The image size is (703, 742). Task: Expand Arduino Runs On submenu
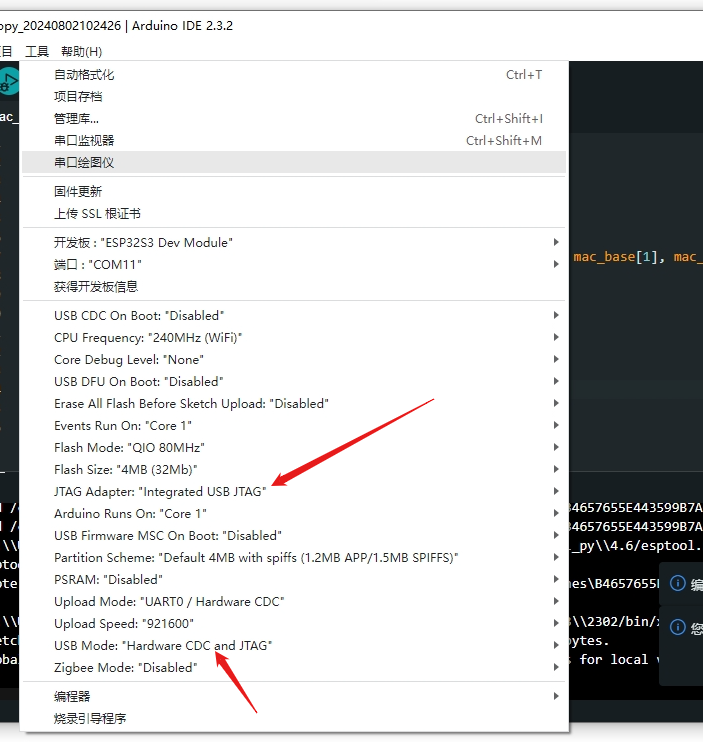coord(294,513)
